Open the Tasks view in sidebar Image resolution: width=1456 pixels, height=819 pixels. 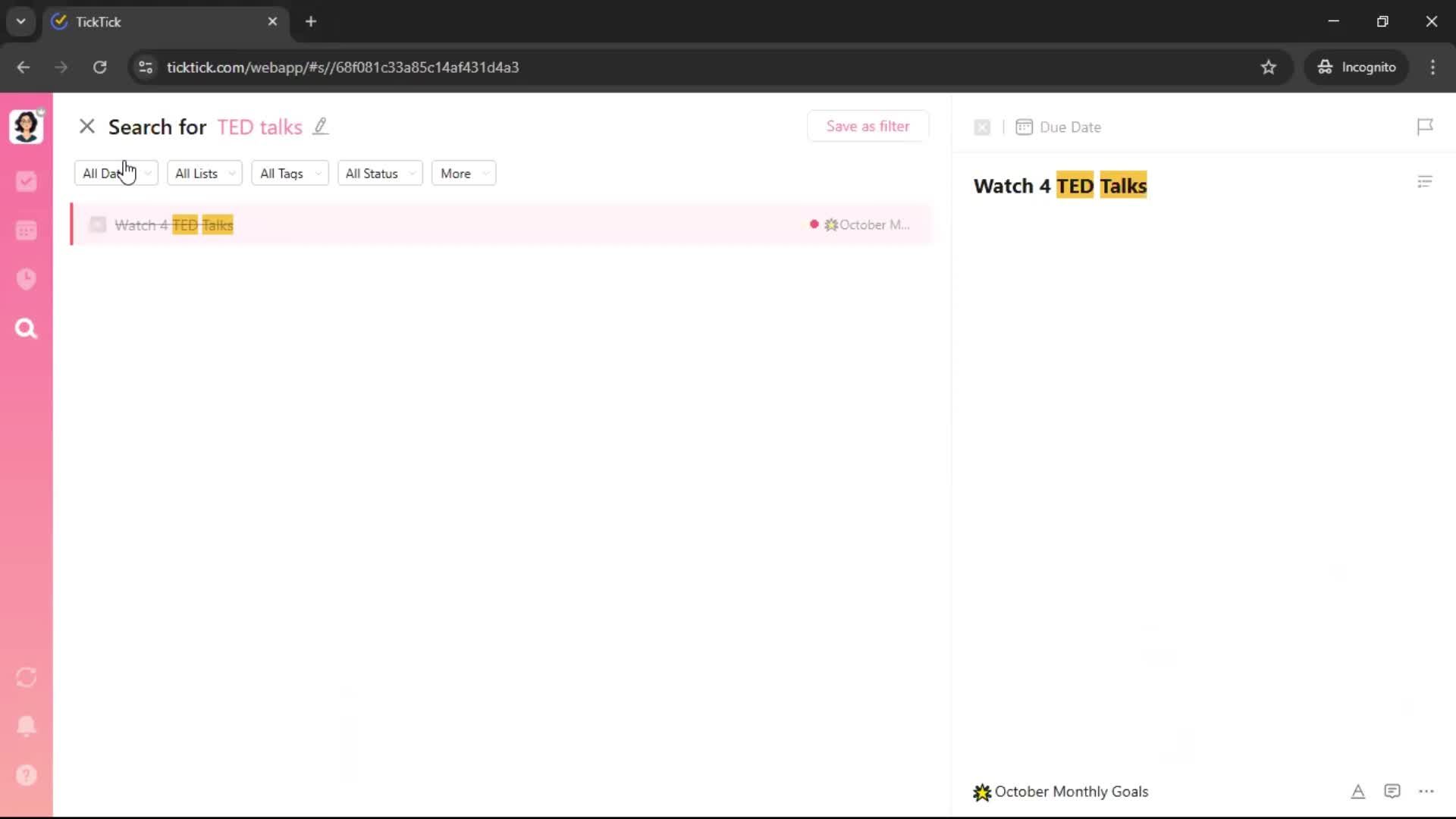[27, 181]
